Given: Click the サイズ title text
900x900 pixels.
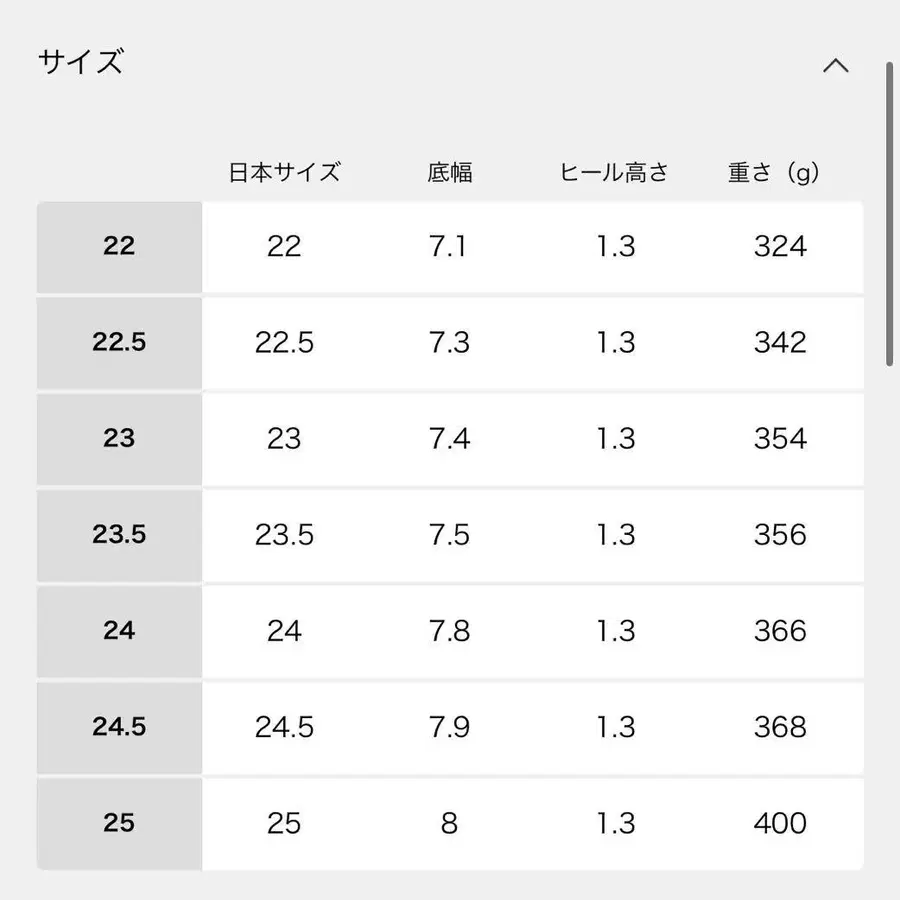Looking at the screenshot, I should click(x=80, y=62).
